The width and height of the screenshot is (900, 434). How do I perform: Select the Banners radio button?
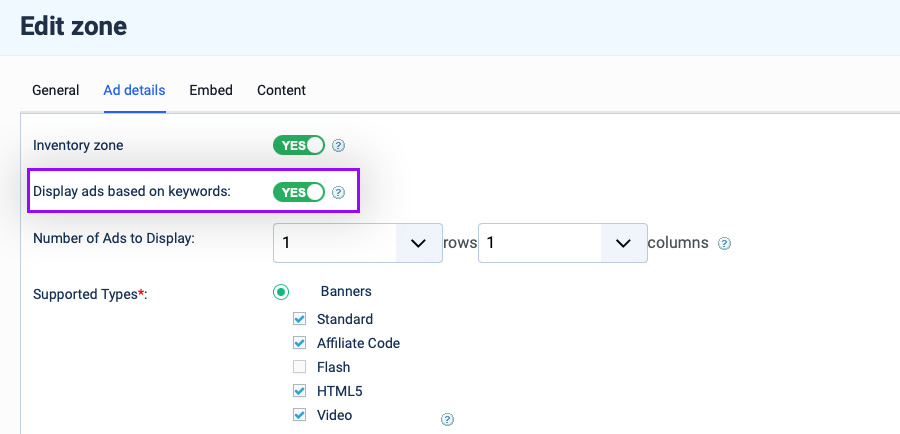281,292
